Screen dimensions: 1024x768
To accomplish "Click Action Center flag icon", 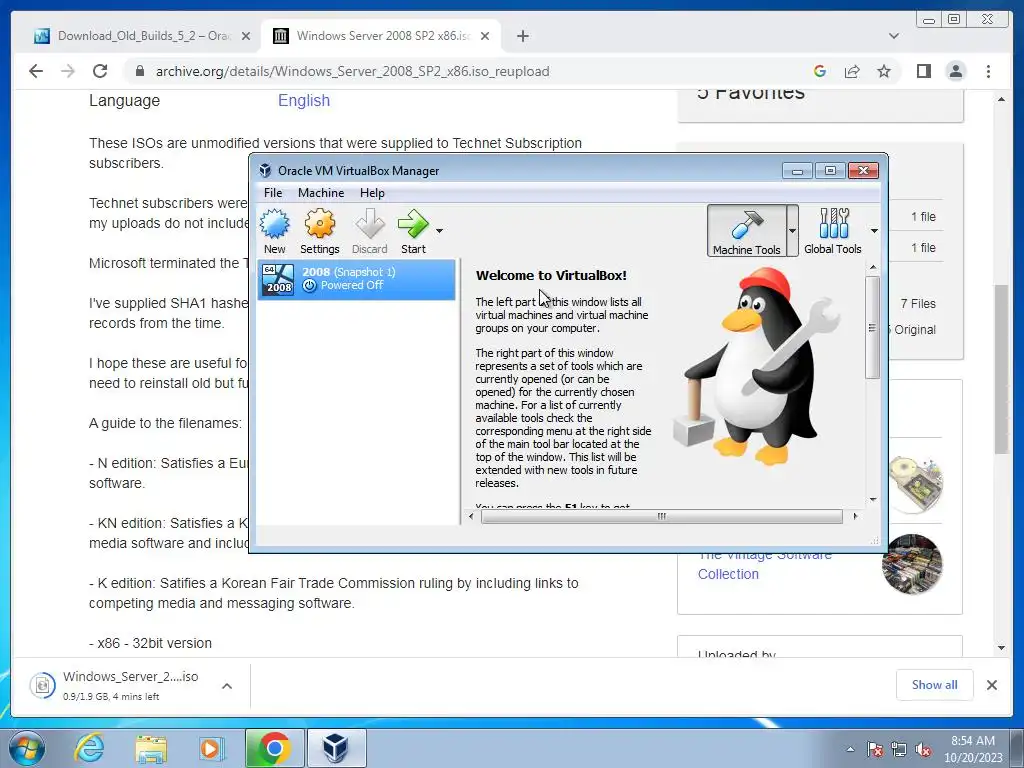I will tap(875, 749).
